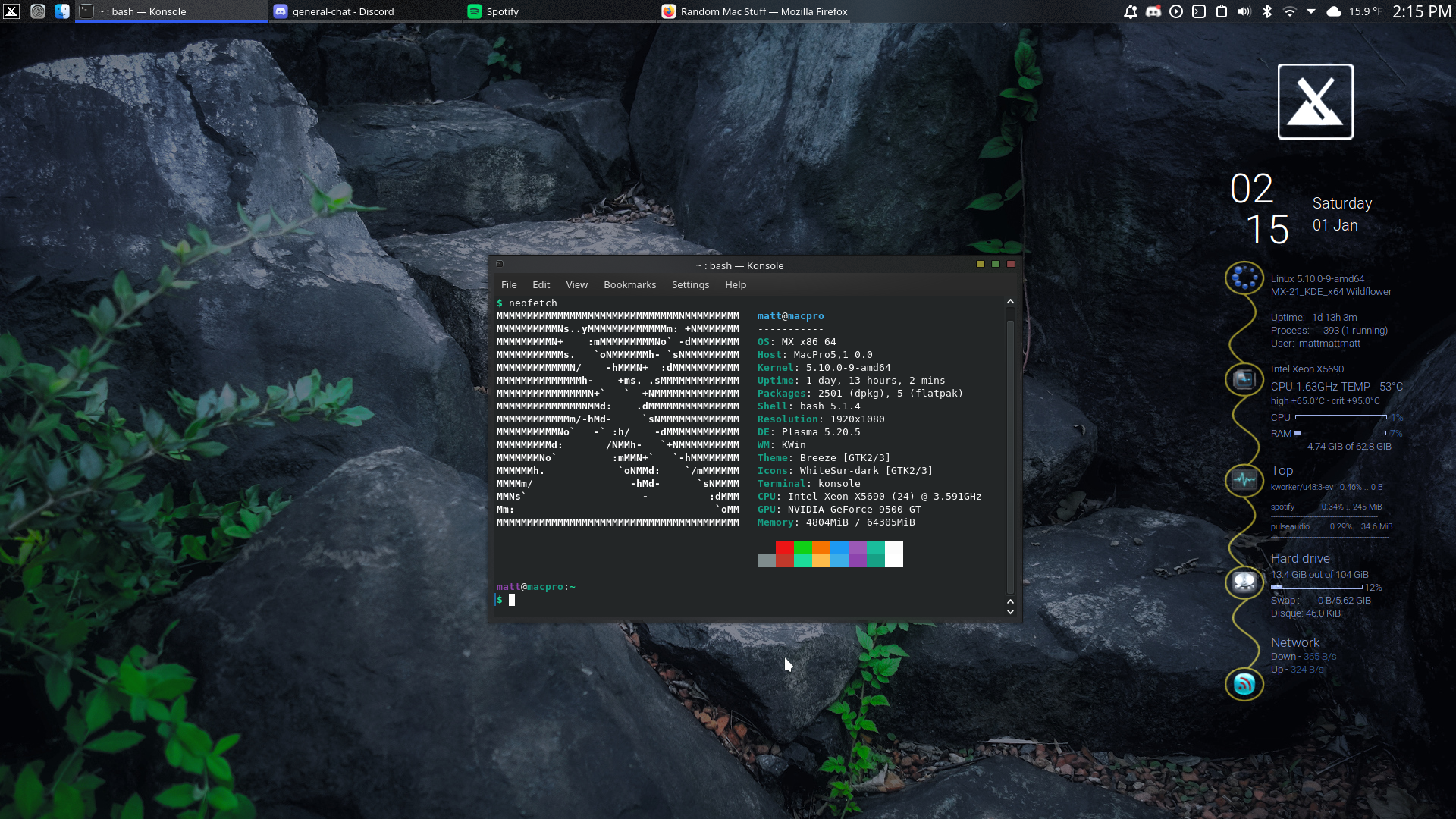
Task: Click the Discord tray icon
Action: coord(1153,11)
